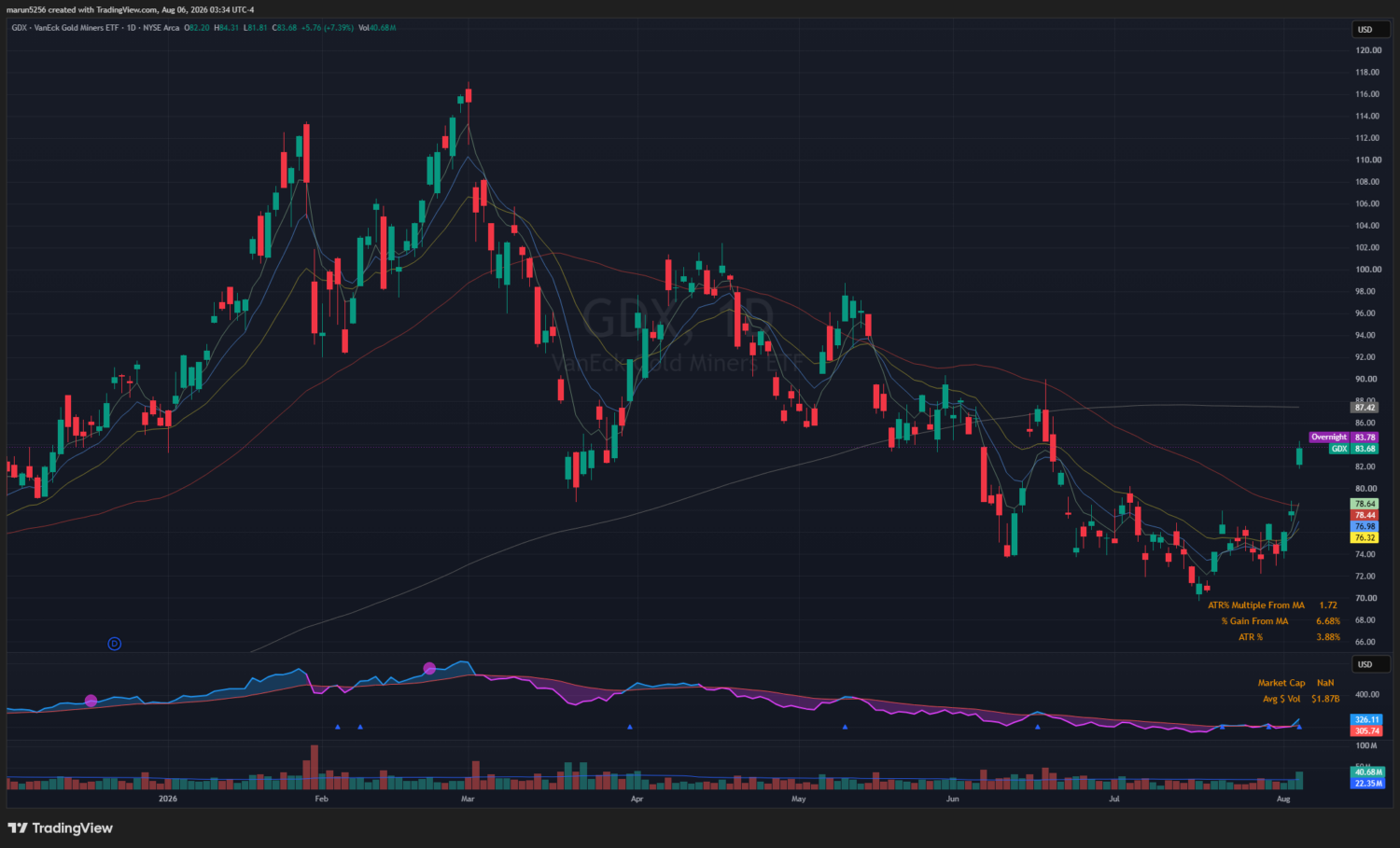
Task: Click the May label on the time axis
Action: click(x=798, y=799)
